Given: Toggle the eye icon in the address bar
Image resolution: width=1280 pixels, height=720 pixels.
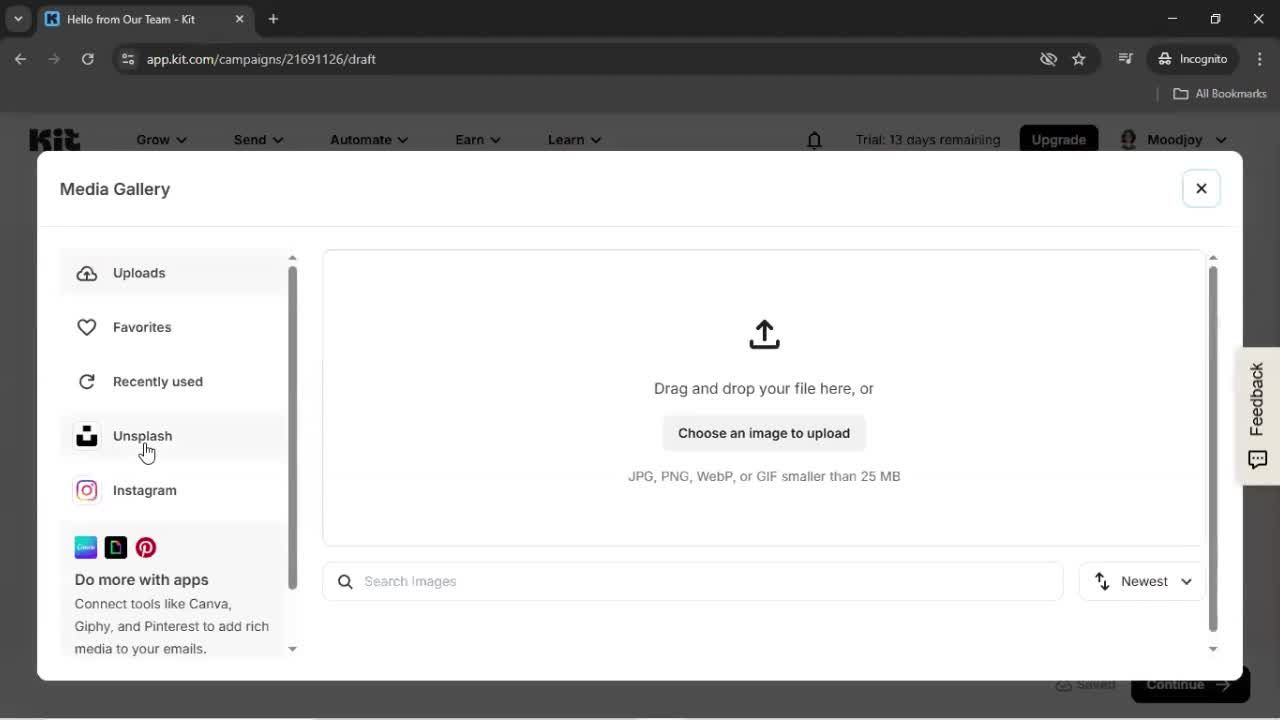Looking at the screenshot, I should coord(1048,59).
